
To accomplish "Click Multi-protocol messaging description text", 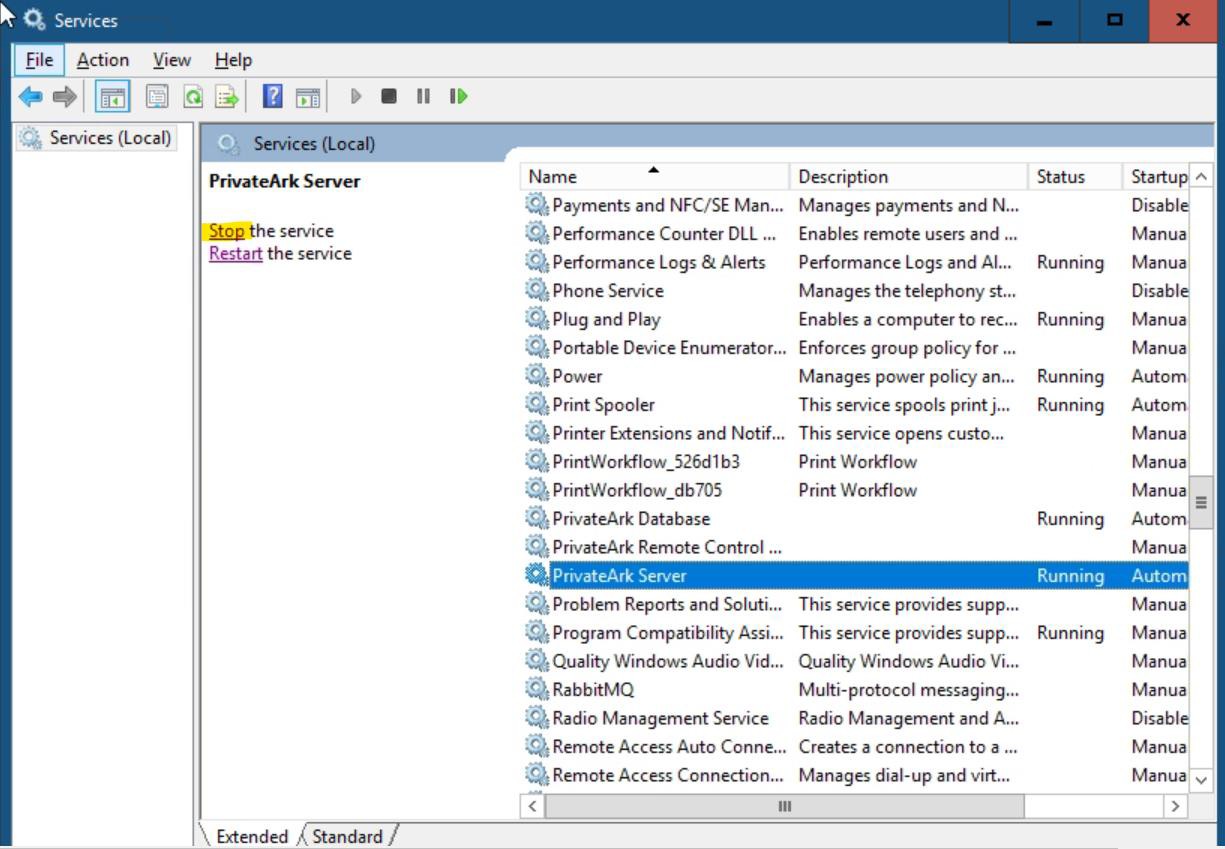I will [x=908, y=689].
